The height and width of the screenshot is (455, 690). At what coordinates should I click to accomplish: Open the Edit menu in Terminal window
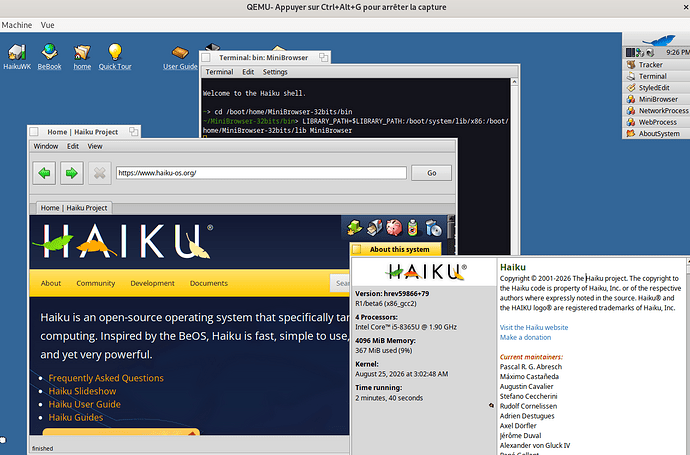click(248, 72)
